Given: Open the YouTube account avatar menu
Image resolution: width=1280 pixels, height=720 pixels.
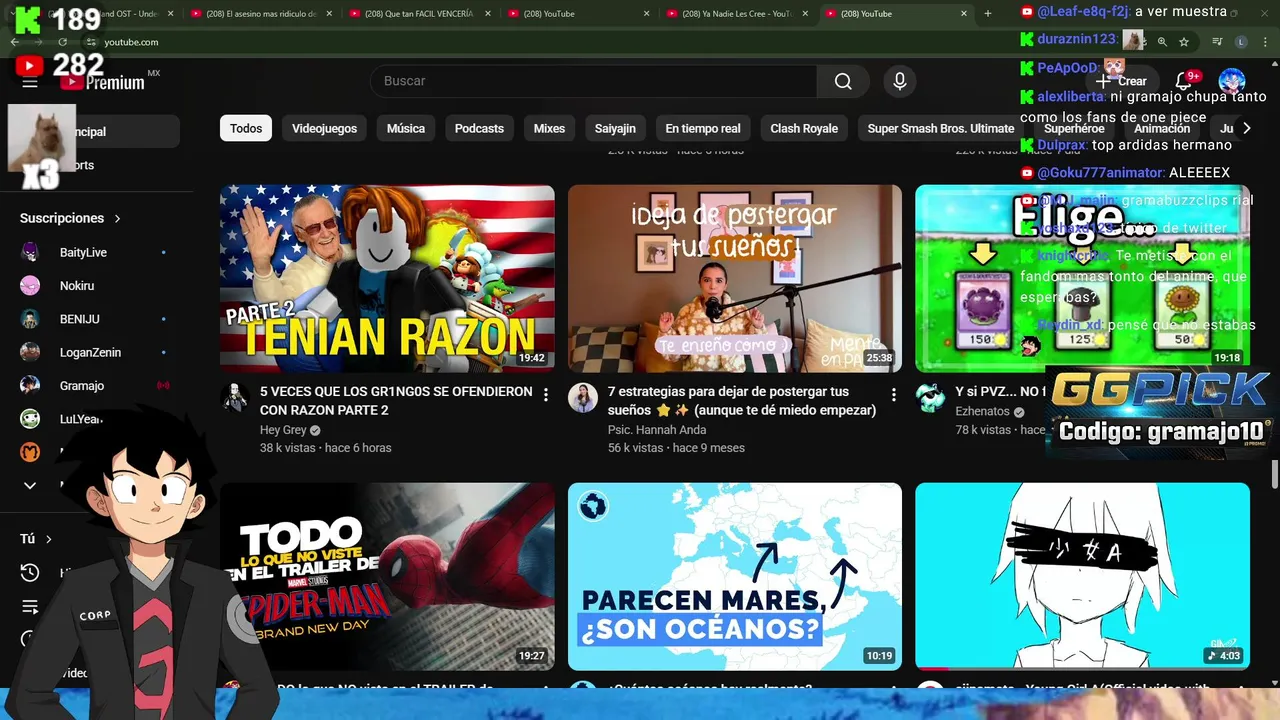Looking at the screenshot, I should pos(1232,81).
